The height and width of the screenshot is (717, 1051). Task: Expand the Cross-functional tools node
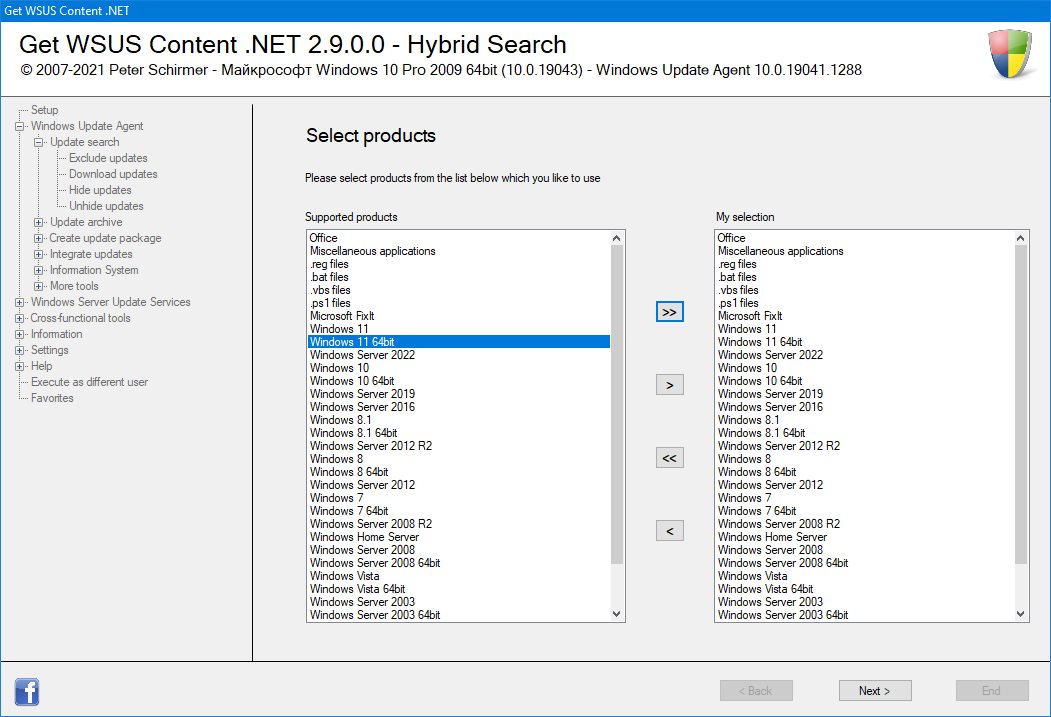(x=19, y=318)
